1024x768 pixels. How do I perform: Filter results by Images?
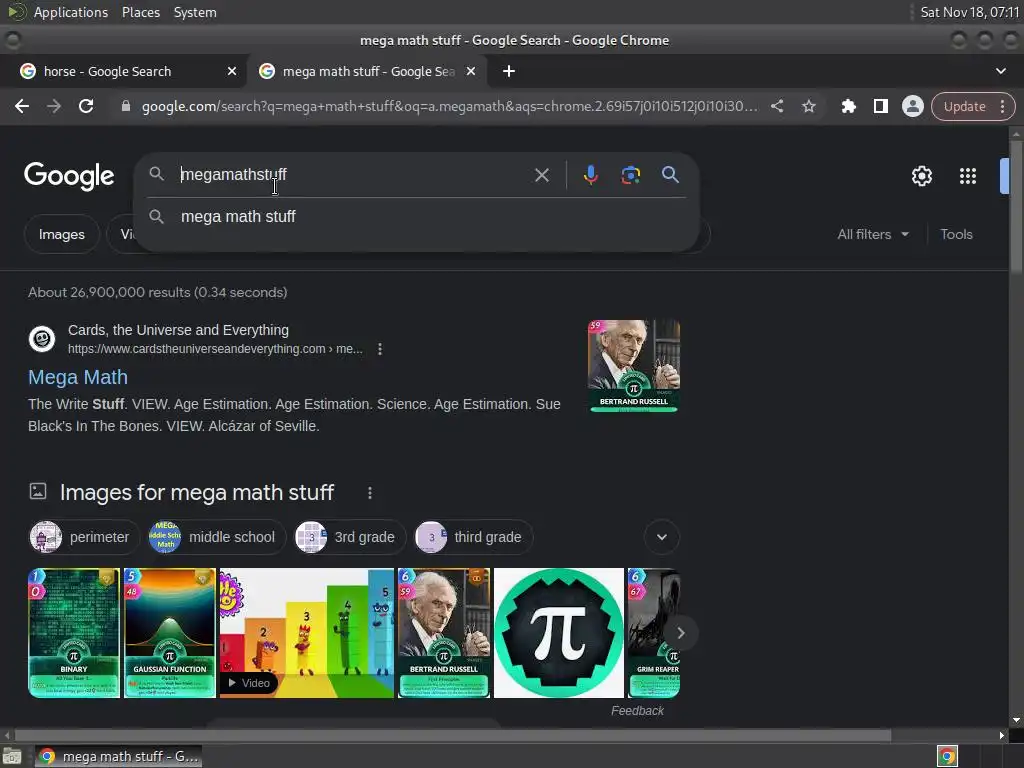coord(61,234)
